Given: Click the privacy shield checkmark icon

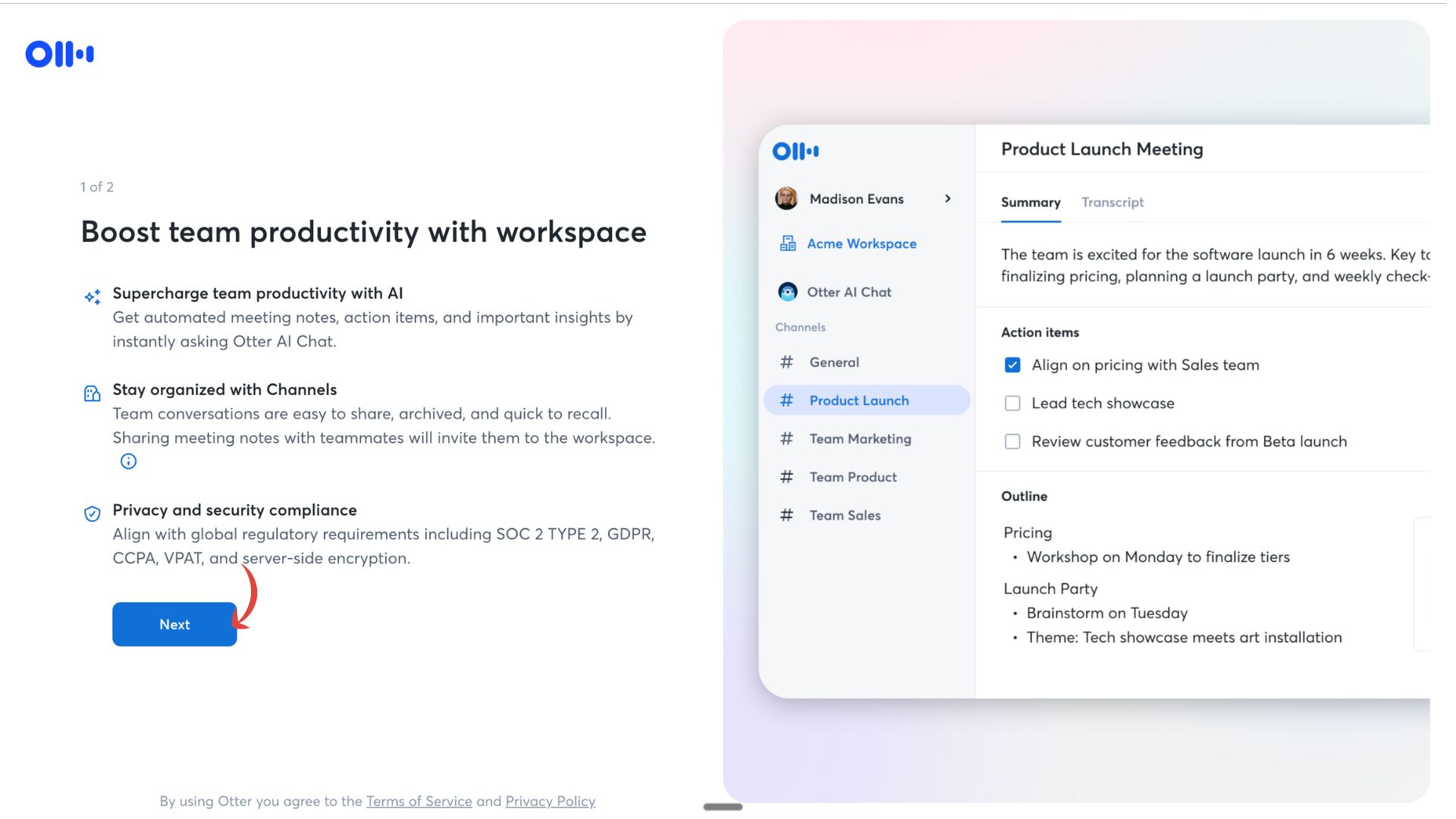Looking at the screenshot, I should click(92, 513).
